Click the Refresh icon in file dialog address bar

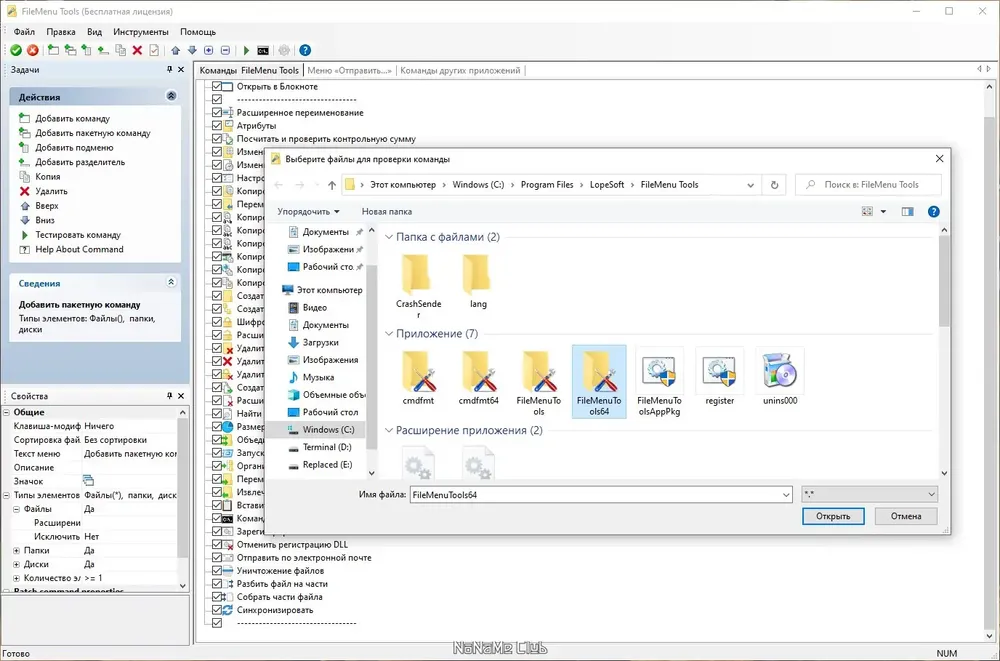pos(774,185)
